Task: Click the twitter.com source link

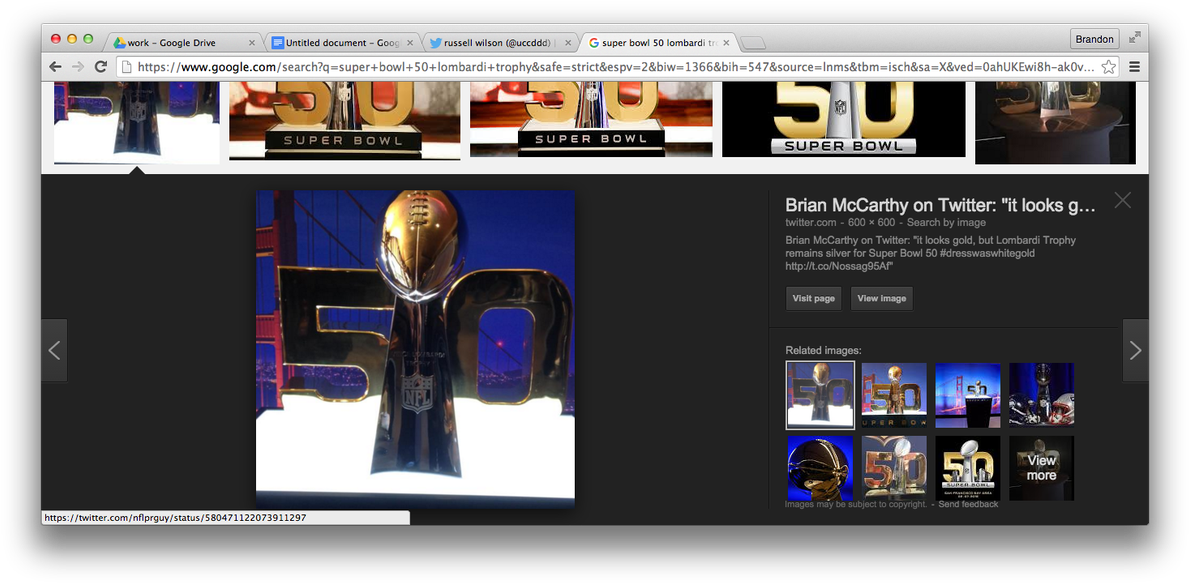Action: click(811, 223)
